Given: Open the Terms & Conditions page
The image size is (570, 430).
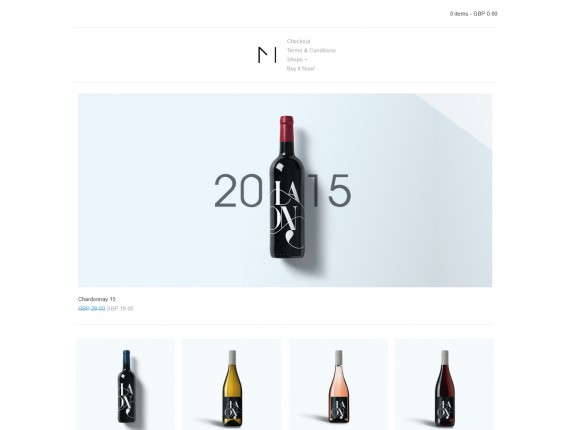Looking at the screenshot, I should [311, 51].
